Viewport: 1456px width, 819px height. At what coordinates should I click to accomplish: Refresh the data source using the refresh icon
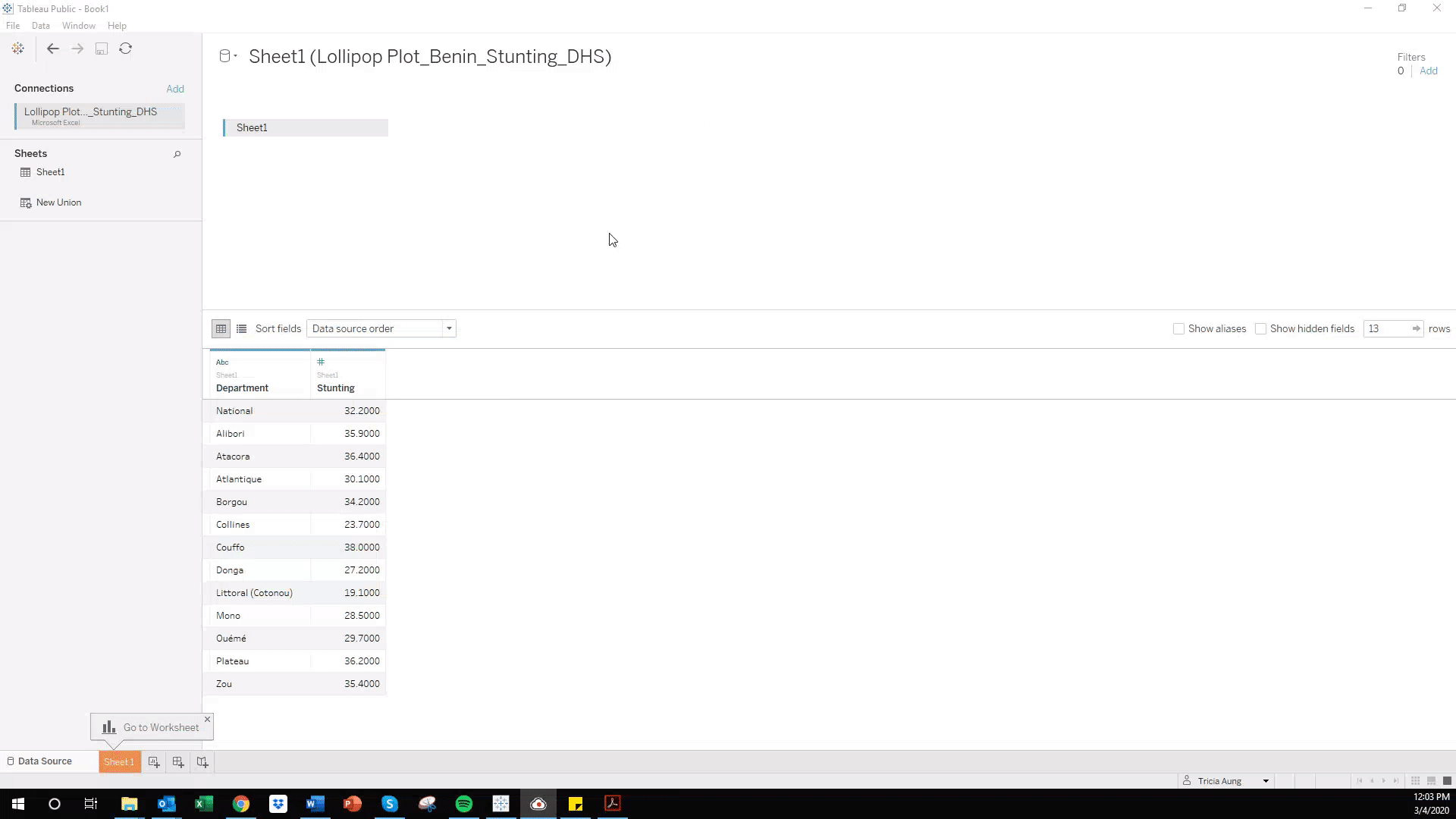(126, 49)
